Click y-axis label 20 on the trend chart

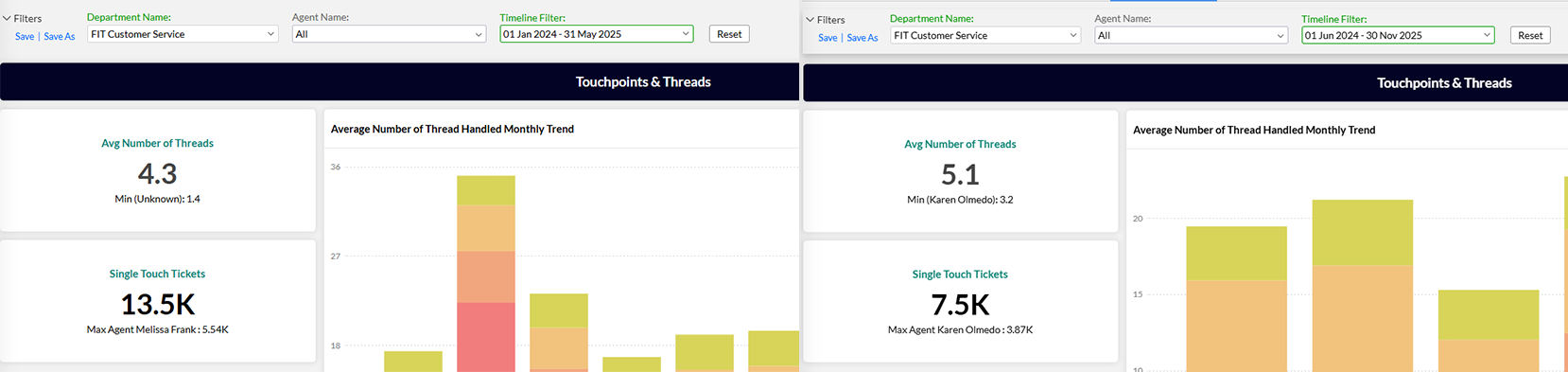[1138, 218]
